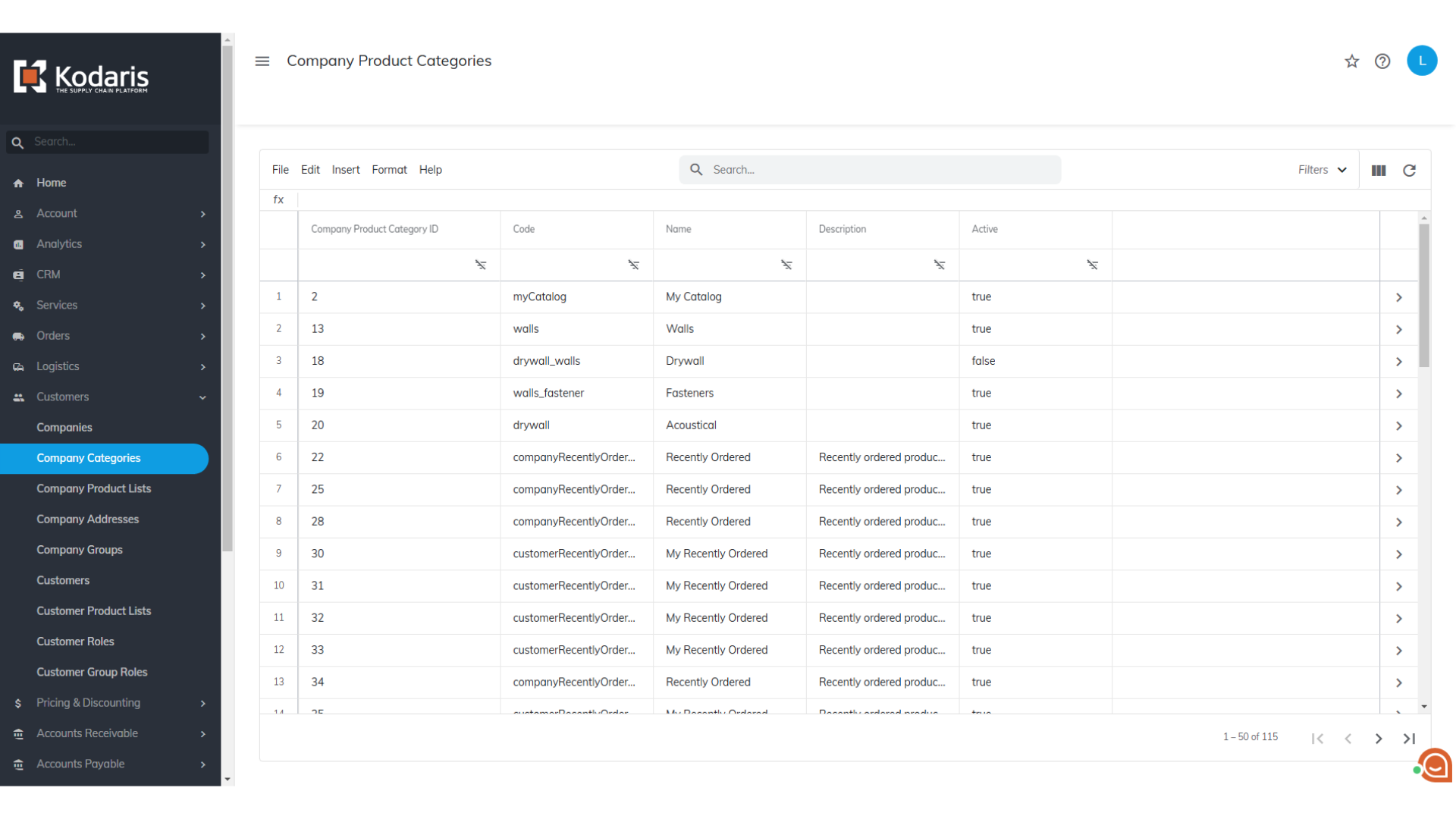Click the favorite star icon
Screen dimensions: 1456x819
click(x=1351, y=61)
